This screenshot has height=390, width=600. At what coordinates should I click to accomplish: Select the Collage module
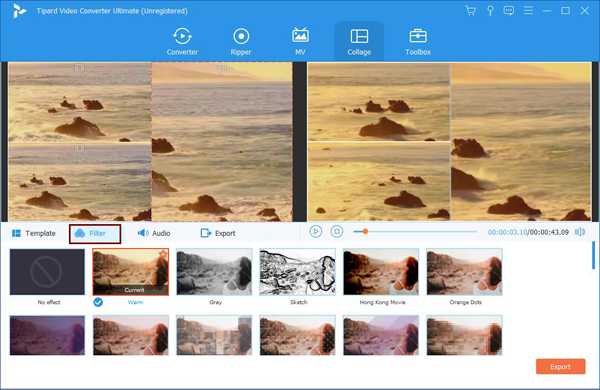pos(359,41)
